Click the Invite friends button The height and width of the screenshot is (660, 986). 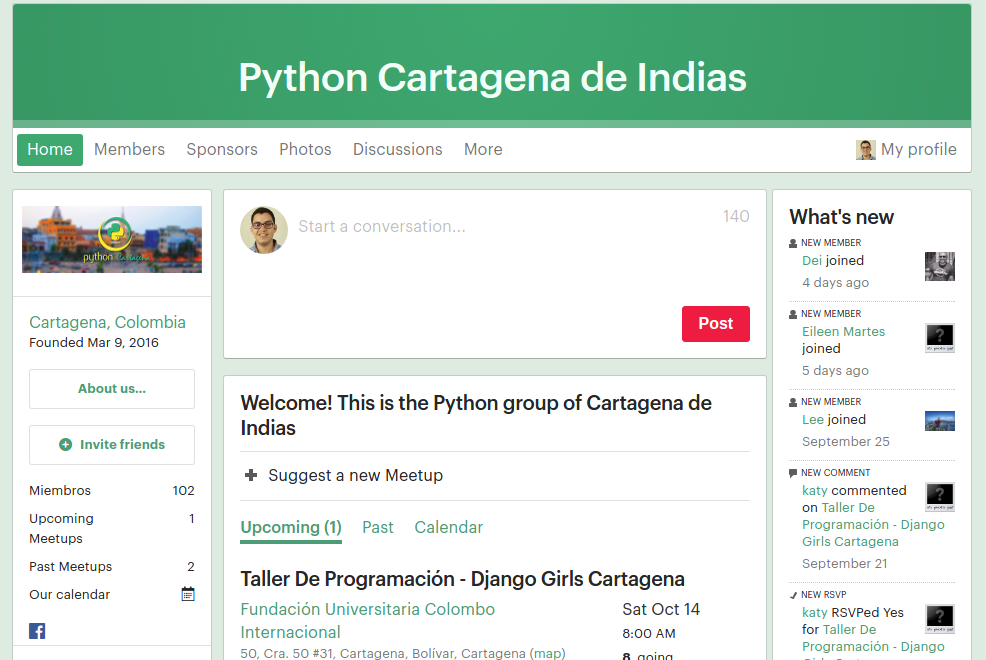112,445
